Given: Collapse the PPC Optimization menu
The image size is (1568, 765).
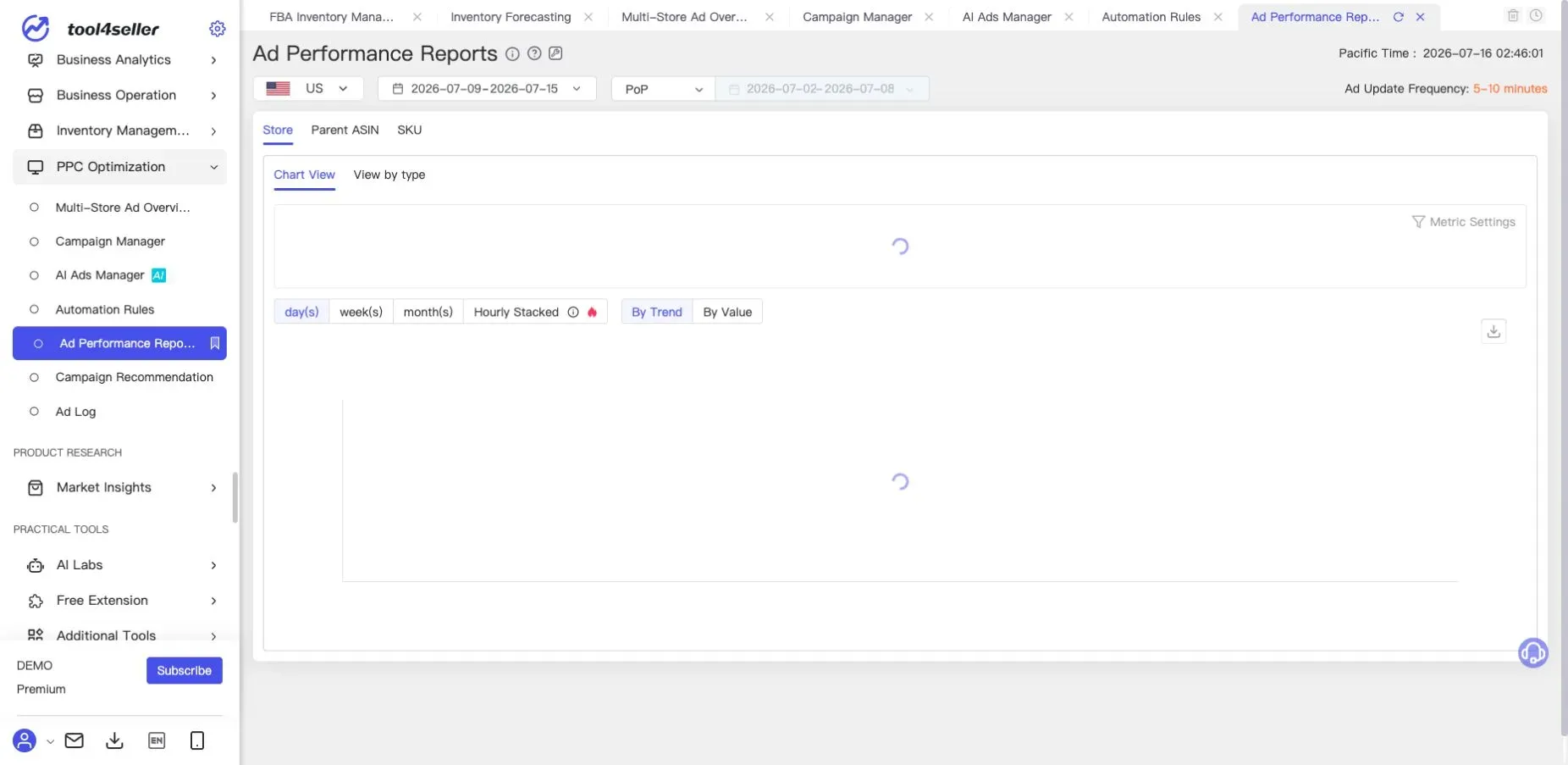Looking at the screenshot, I should [x=119, y=167].
